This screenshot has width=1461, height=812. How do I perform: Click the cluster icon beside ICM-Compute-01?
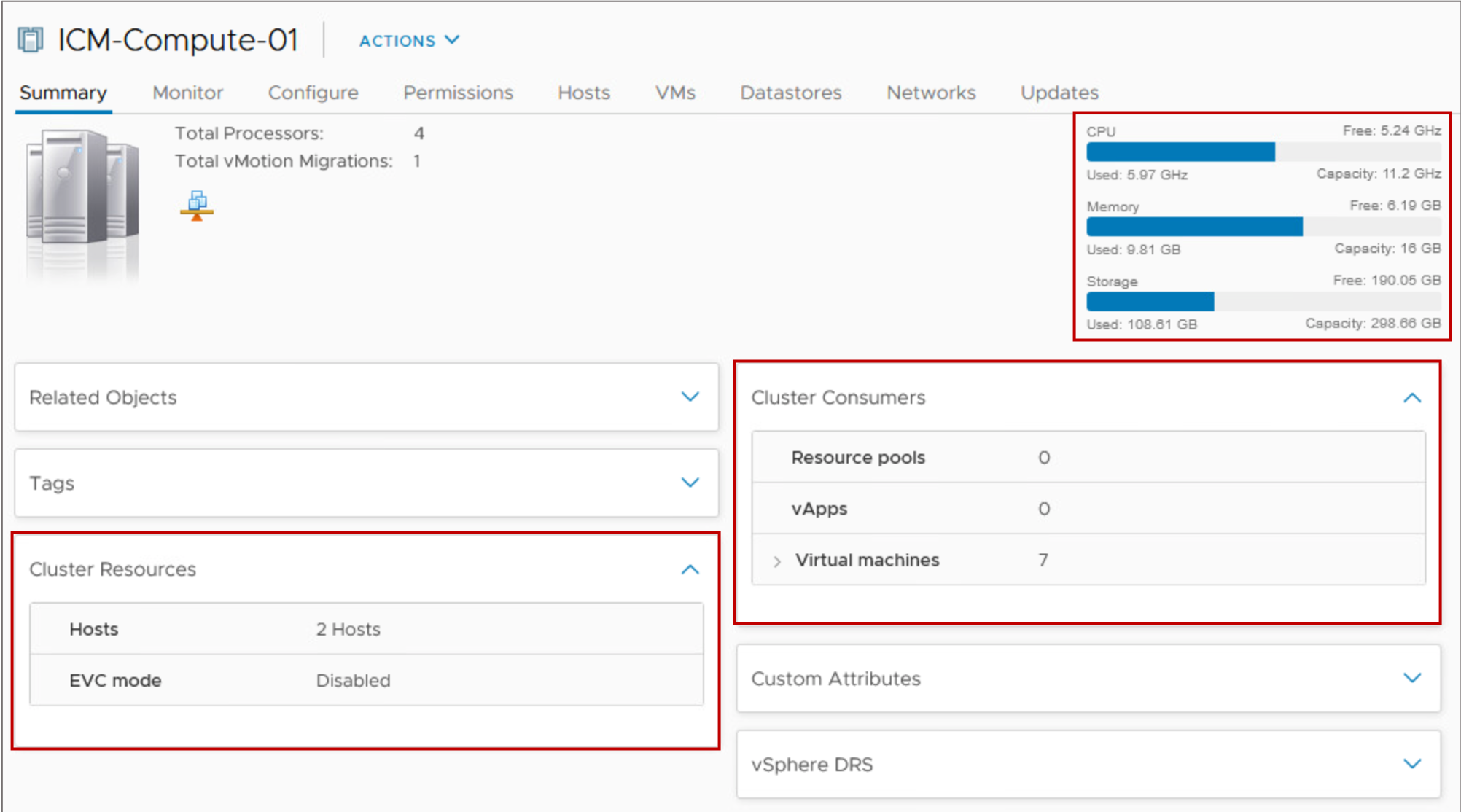pyautogui.click(x=31, y=39)
